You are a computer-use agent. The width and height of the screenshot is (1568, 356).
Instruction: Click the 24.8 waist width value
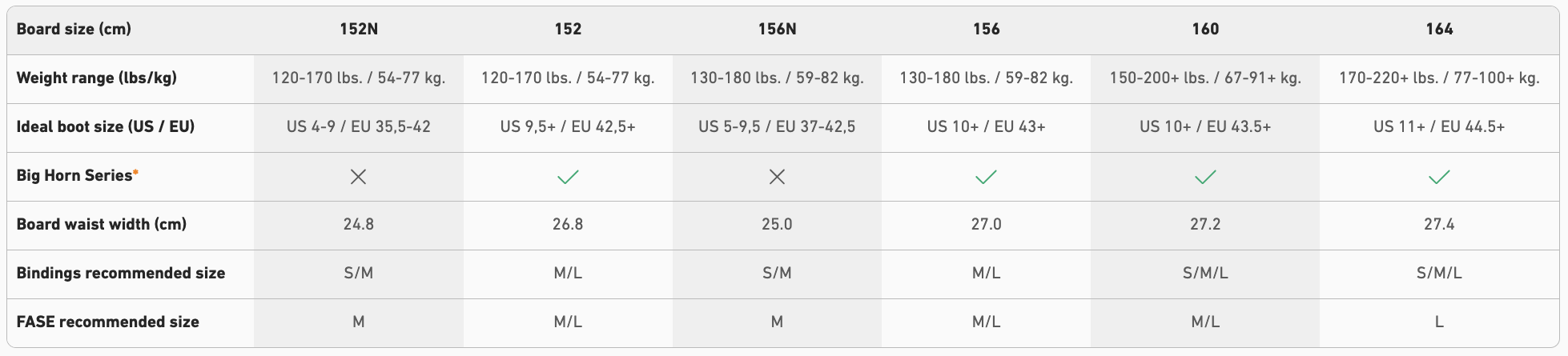tap(358, 225)
